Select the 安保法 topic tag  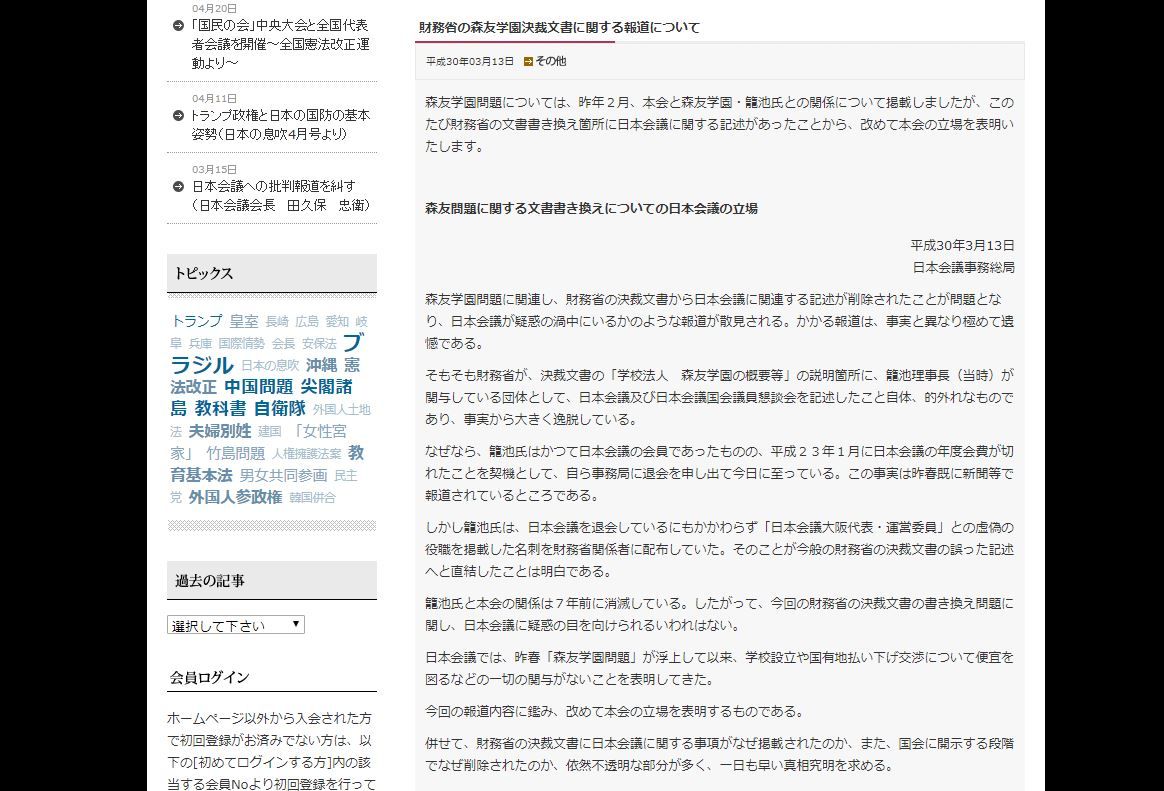pos(318,344)
